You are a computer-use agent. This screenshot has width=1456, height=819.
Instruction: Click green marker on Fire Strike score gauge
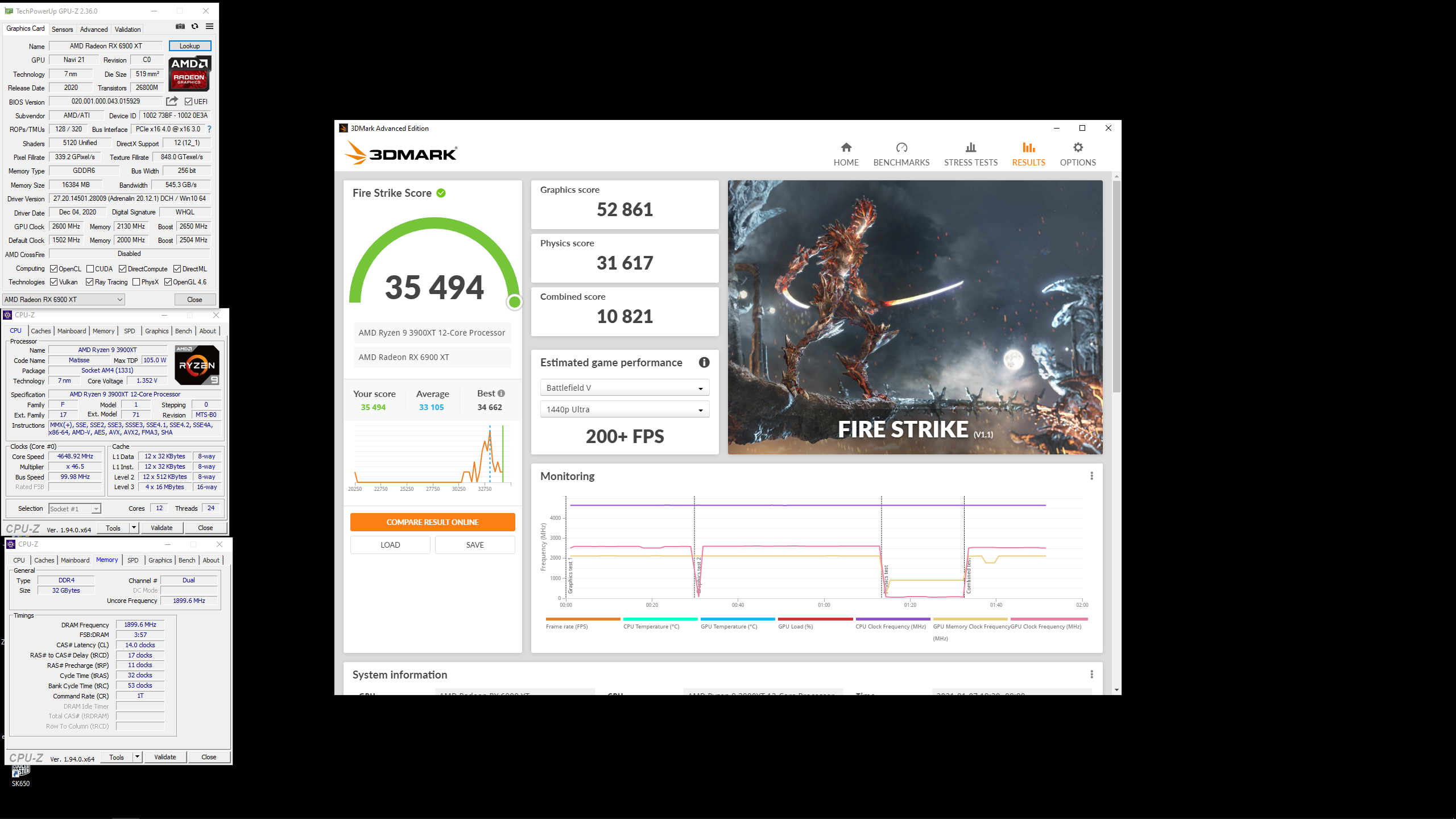(x=514, y=302)
